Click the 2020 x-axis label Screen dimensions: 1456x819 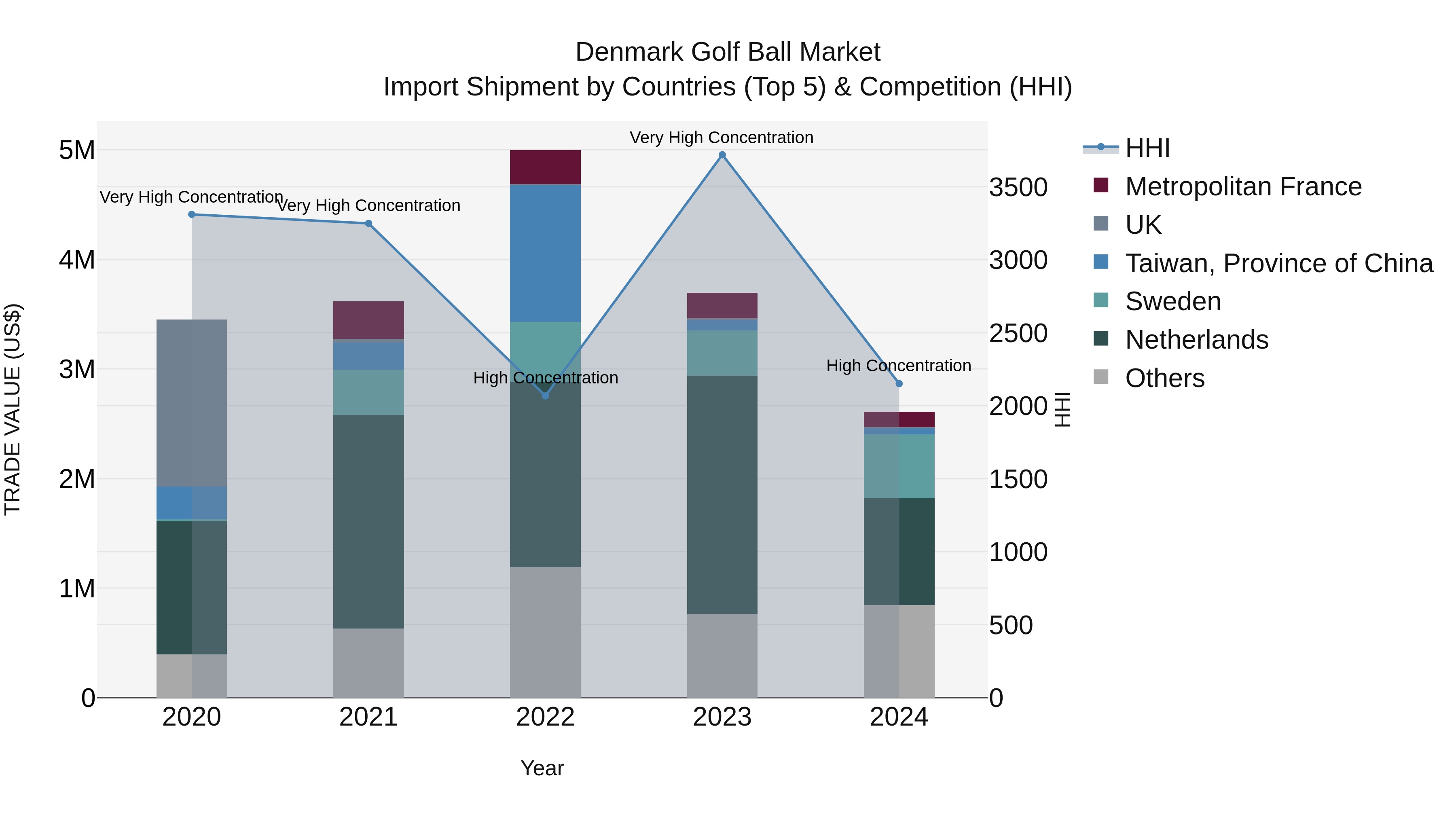click(192, 717)
